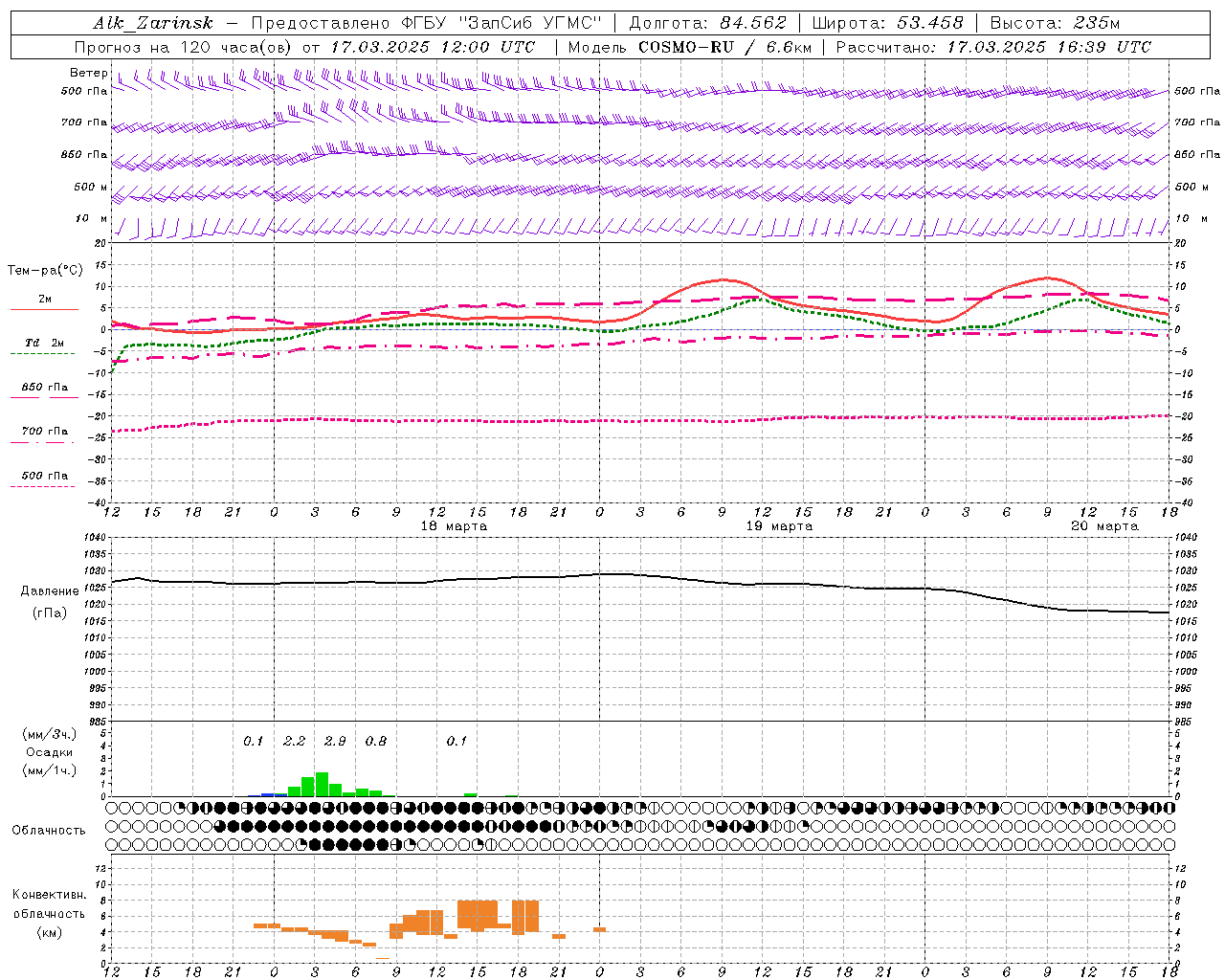Viewport: 1225px width, 980px height.
Task: Click the Модель COSMO-RU / 6.6км label
Action: click(690, 47)
